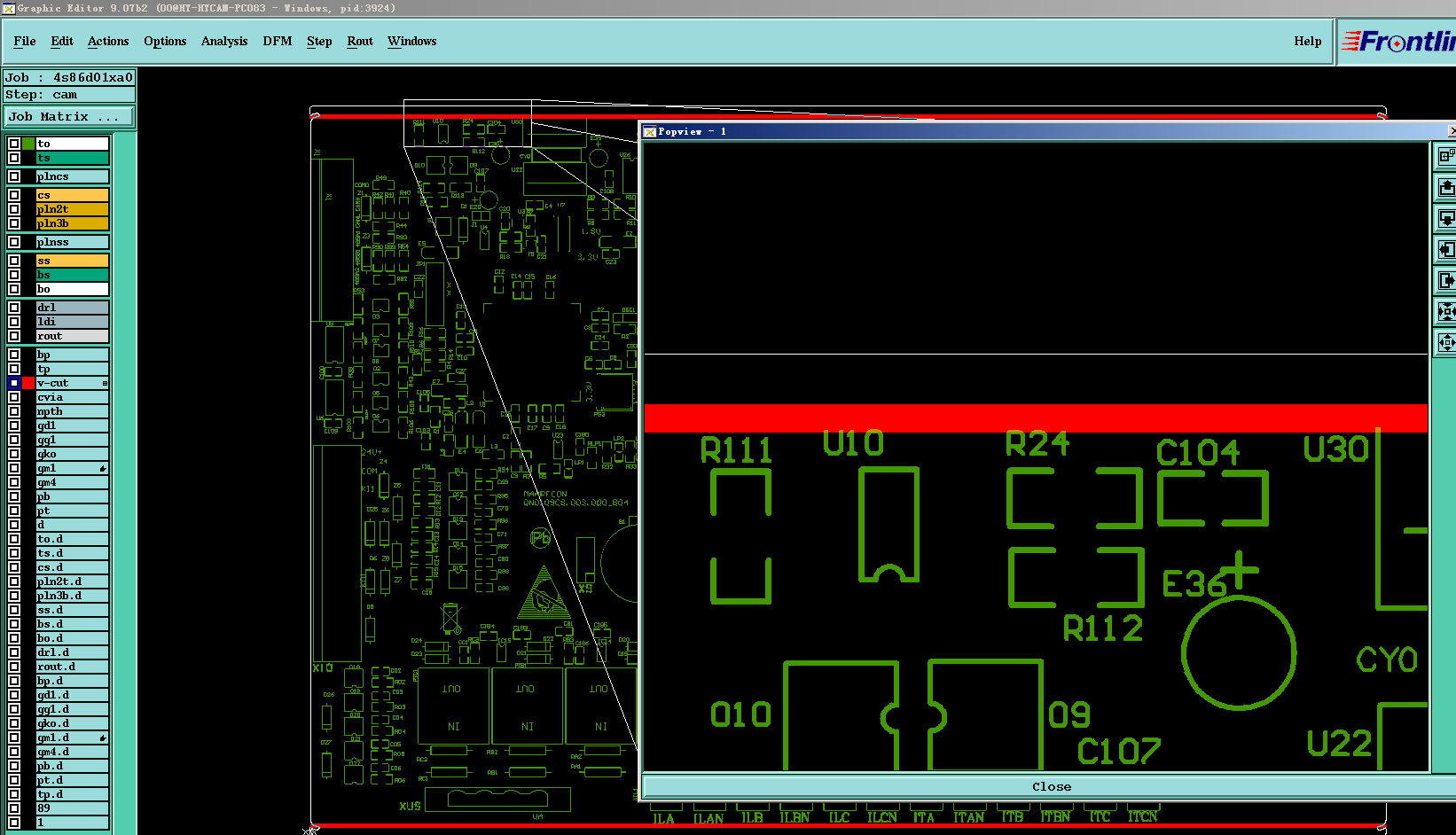Viewport: 1456px width, 835px height.
Task: Open the Windows menu
Action: point(412,41)
